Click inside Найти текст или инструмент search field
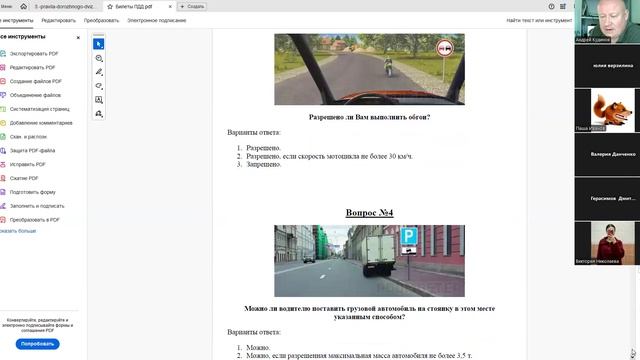 pyautogui.click(x=539, y=20)
